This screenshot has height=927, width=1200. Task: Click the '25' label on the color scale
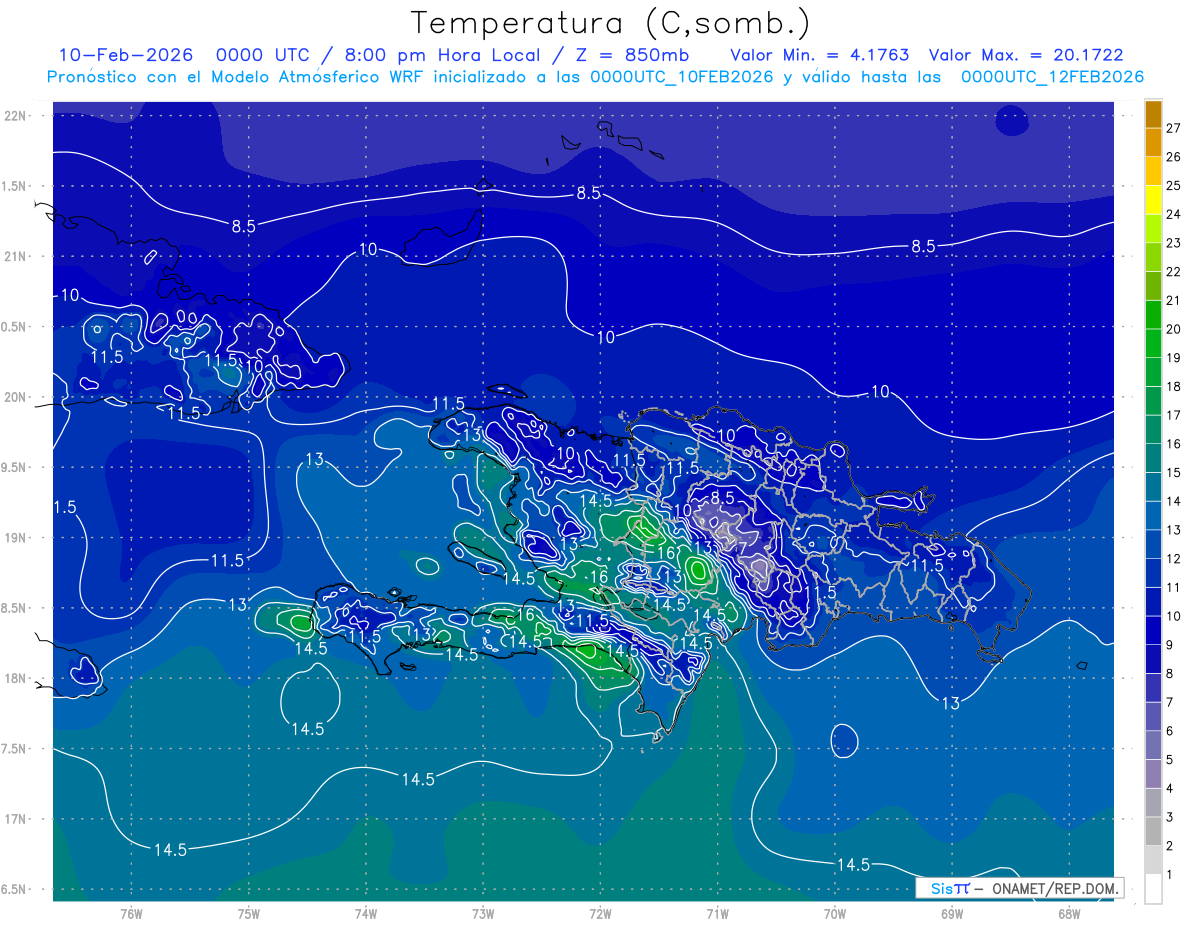tap(1173, 185)
